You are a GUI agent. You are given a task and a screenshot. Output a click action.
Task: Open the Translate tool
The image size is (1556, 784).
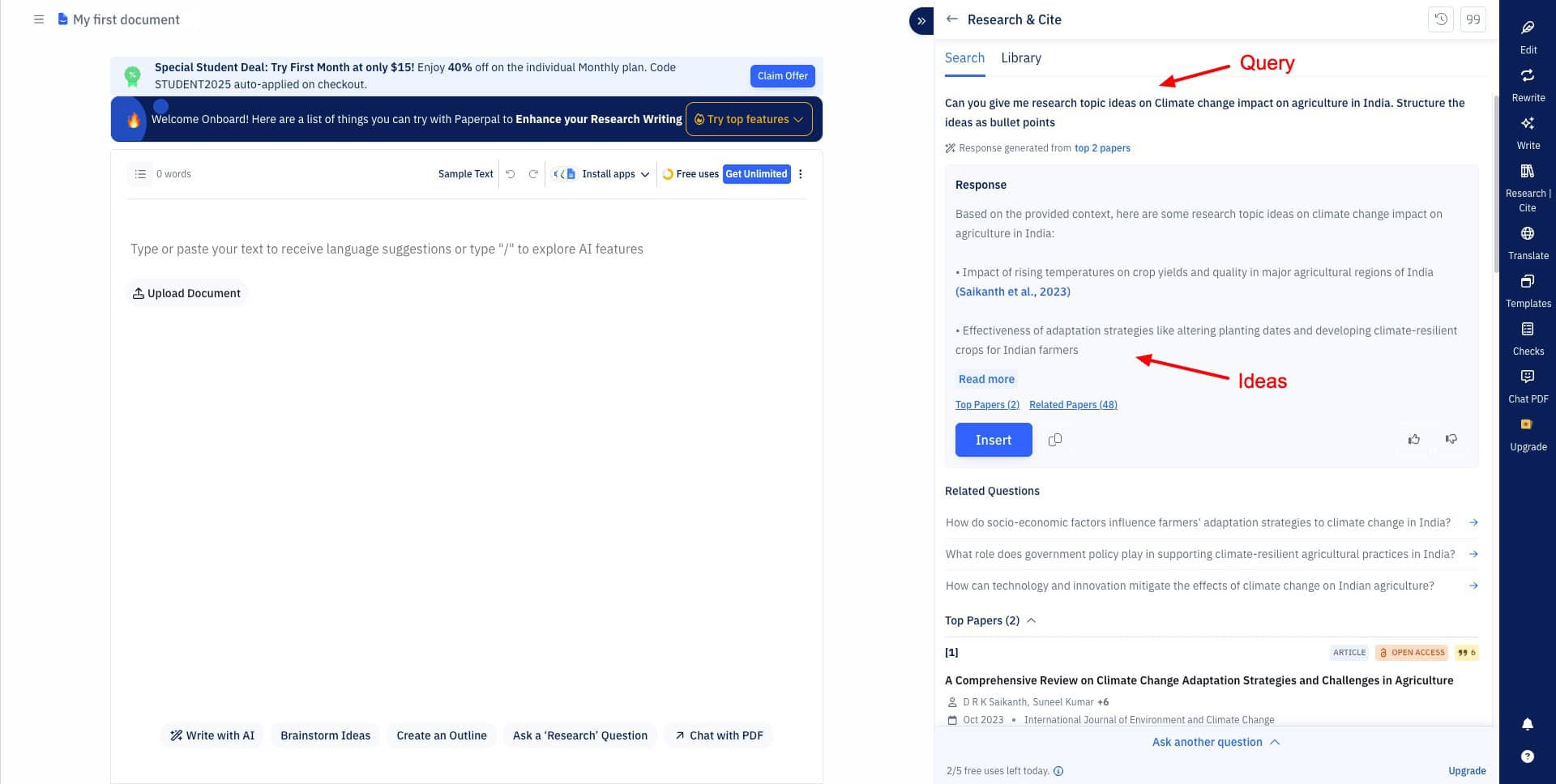[1528, 241]
